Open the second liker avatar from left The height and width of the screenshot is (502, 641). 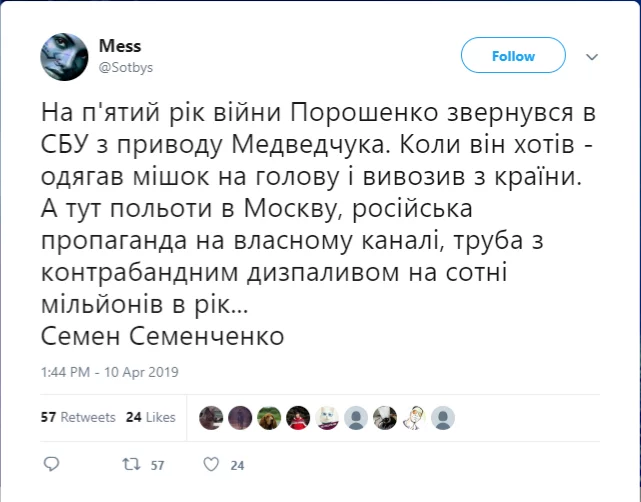coord(239,417)
